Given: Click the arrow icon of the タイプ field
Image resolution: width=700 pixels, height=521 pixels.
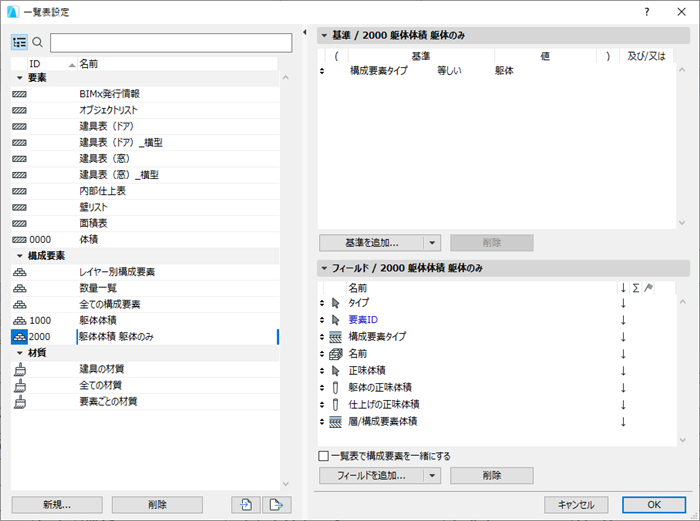Looking at the screenshot, I should [x=336, y=303].
